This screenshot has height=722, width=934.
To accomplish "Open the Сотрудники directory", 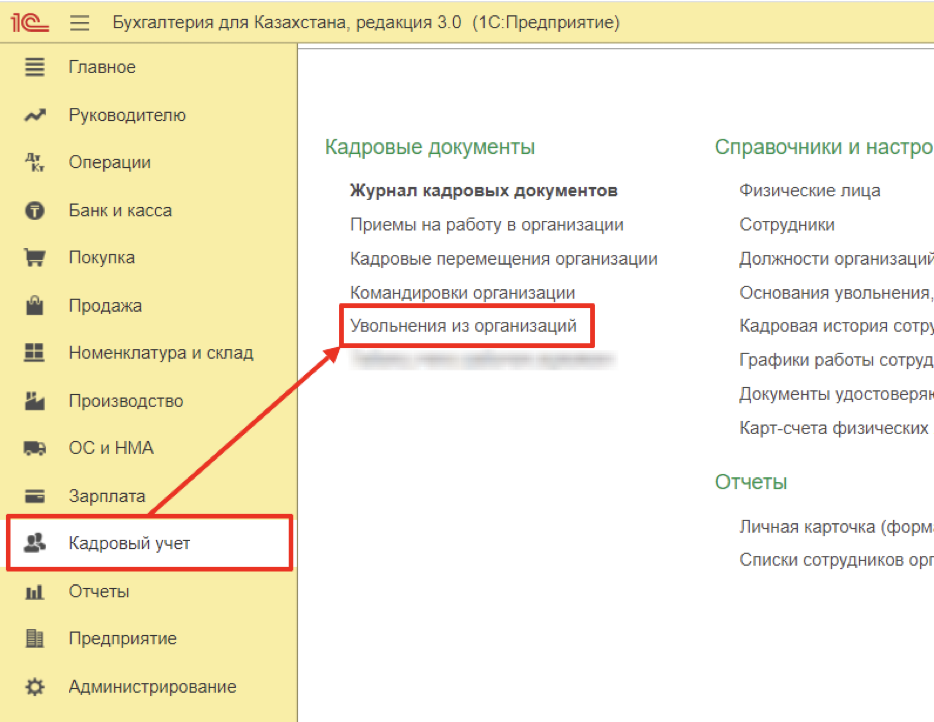I will [787, 225].
